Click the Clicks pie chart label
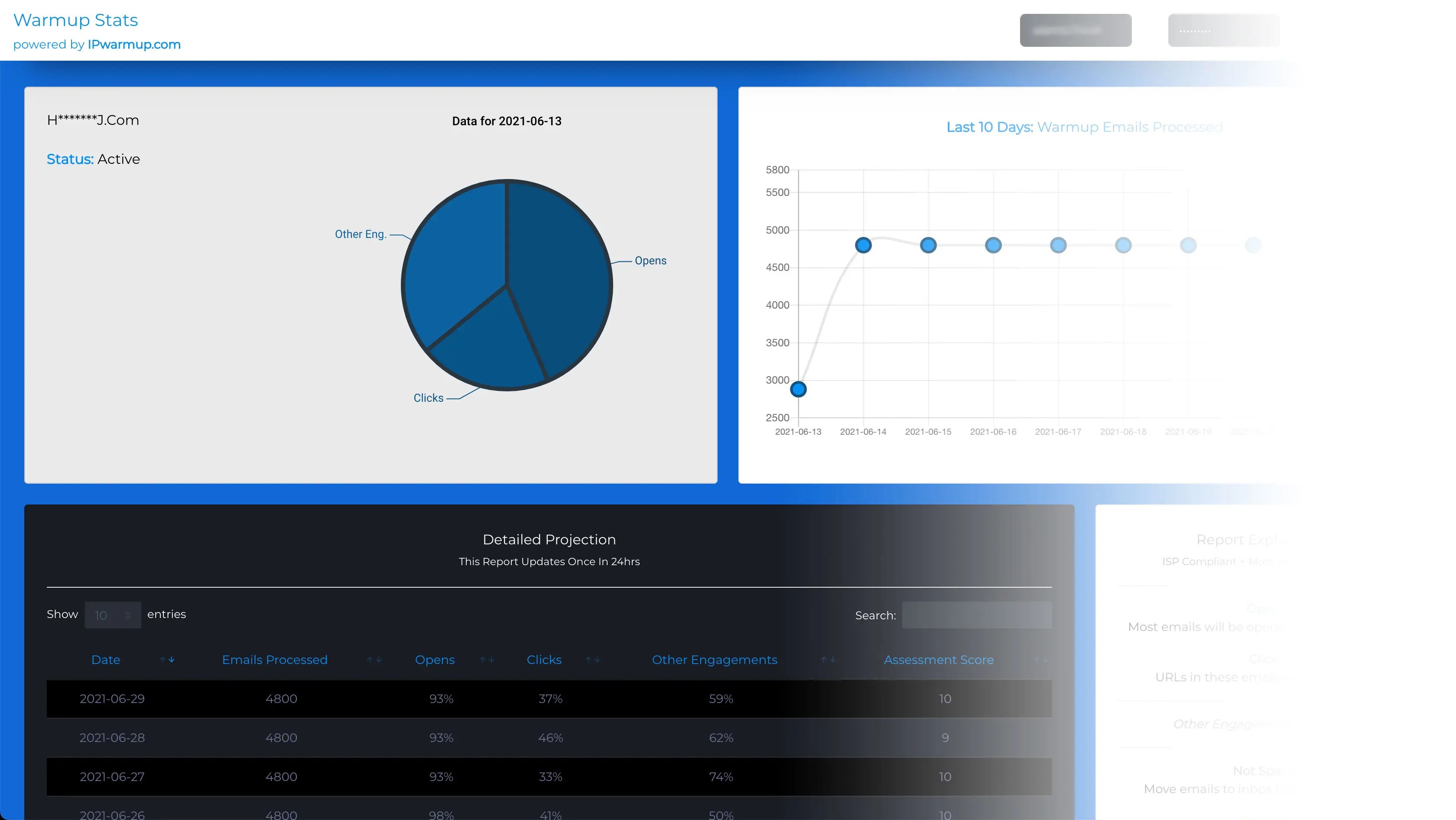The width and height of the screenshot is (1456, 820). [429, 398]
